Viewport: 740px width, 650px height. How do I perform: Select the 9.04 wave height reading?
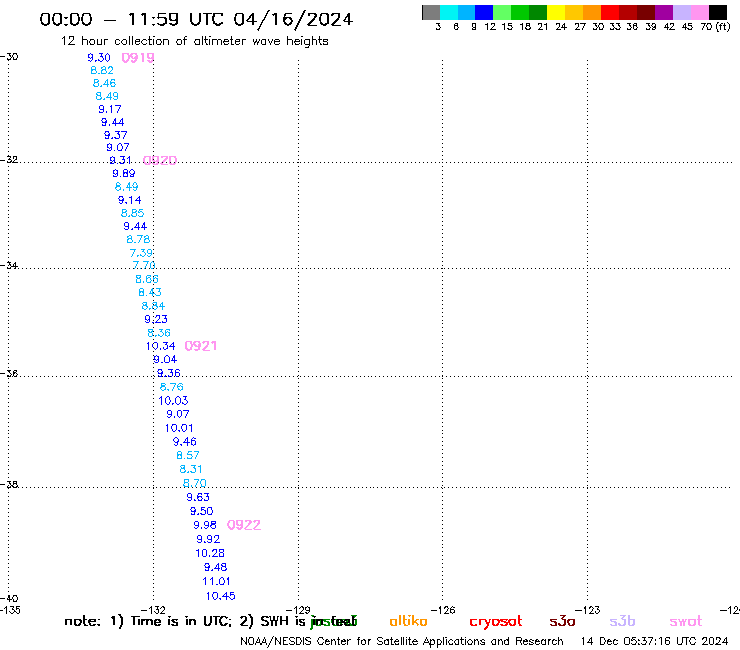[165, 359]
